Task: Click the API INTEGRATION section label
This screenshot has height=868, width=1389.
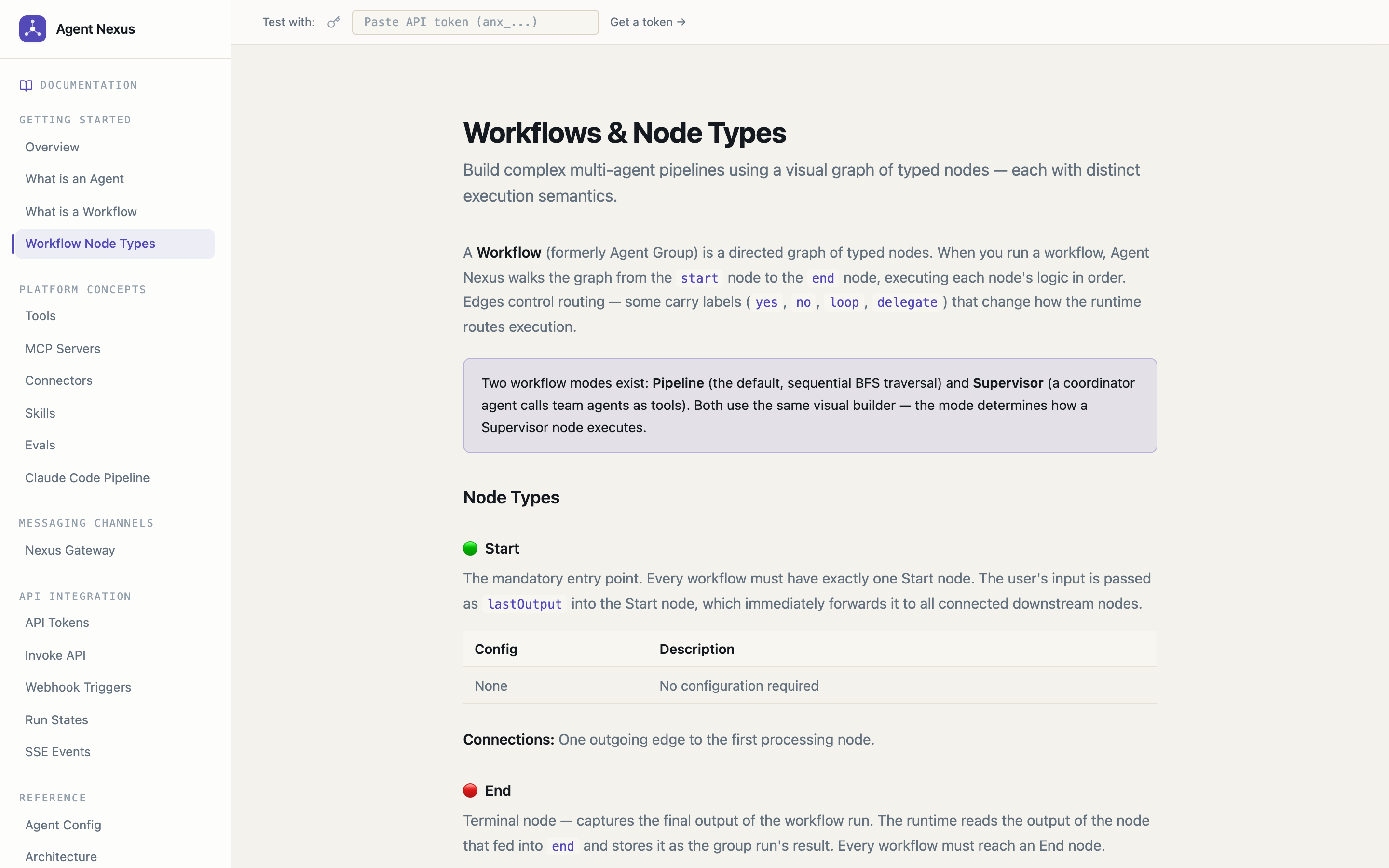Action: click(x=75, y=597)
